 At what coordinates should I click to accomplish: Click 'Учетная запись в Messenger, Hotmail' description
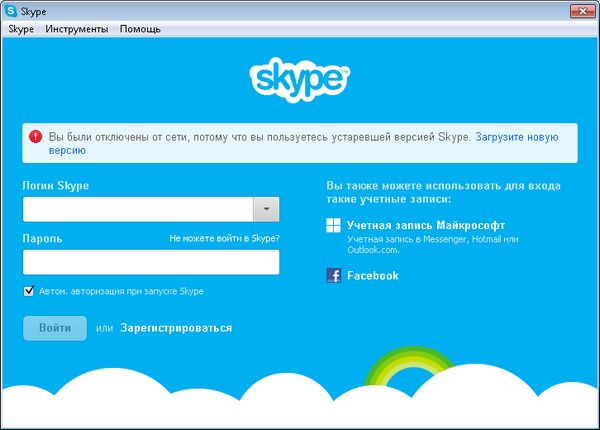click(433, 244)
